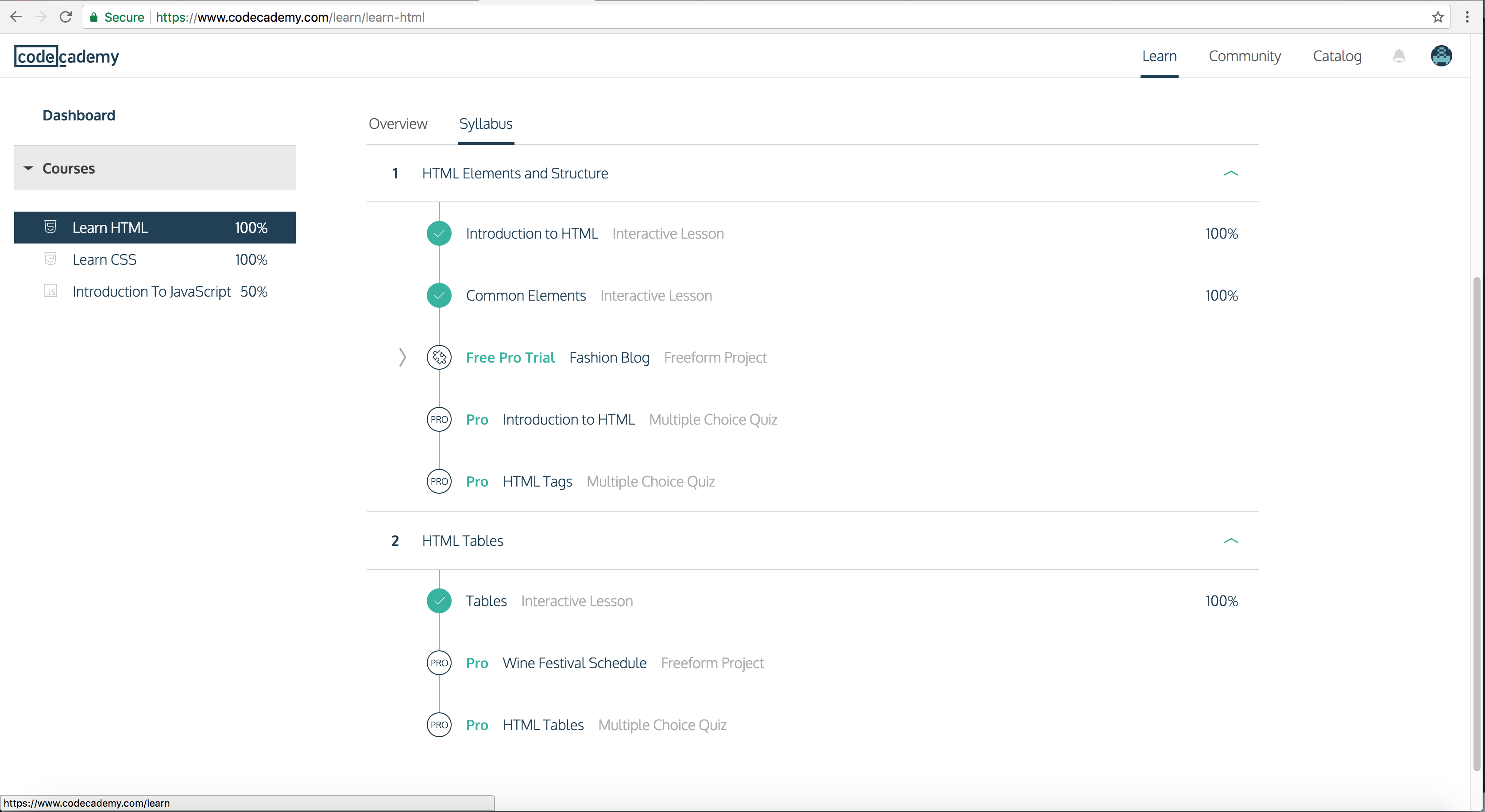Click HTML Elements and Structure section title
This screenshot has width=1485, height=812.
(515, 173)
